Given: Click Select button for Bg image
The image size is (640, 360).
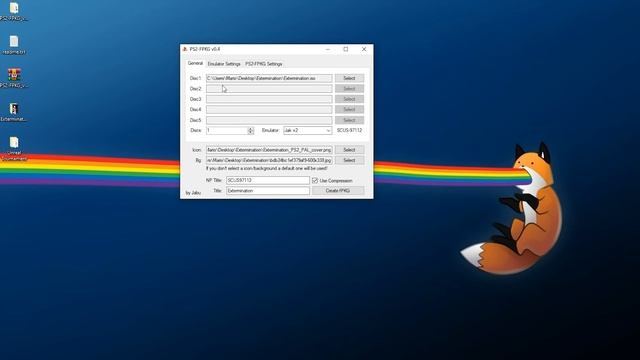Looking at the screenshot, I should tap(349, 160).
